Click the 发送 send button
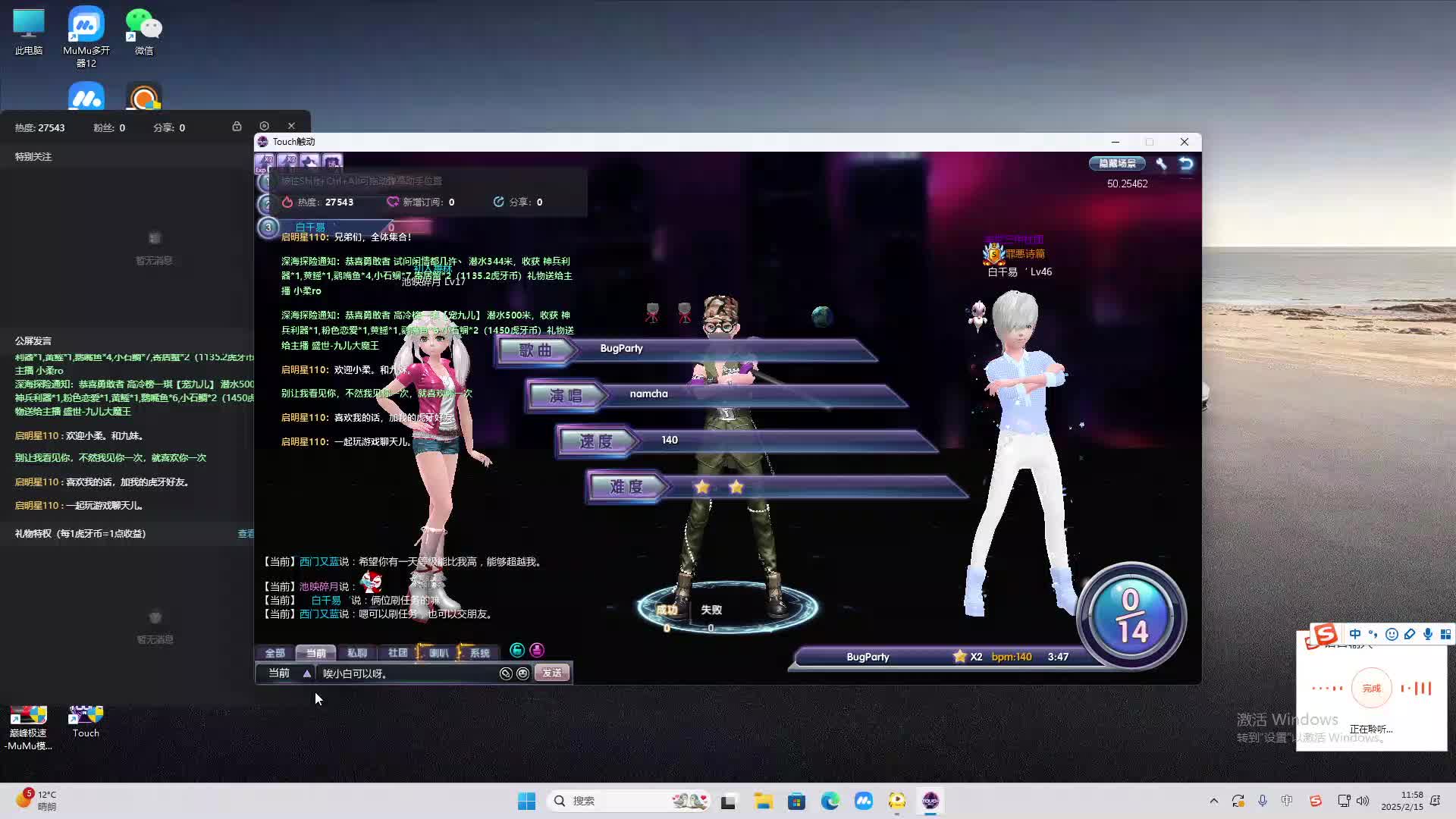1456x819 pixels. click(551, 673)
